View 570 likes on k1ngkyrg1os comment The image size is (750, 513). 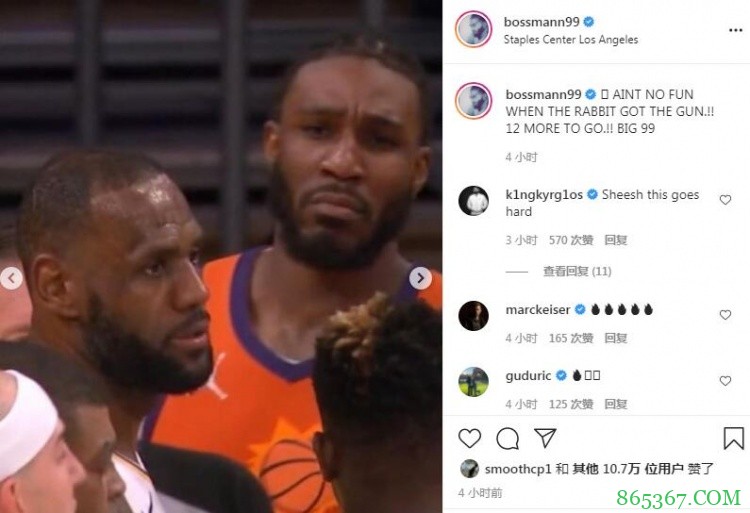point(571,240)
